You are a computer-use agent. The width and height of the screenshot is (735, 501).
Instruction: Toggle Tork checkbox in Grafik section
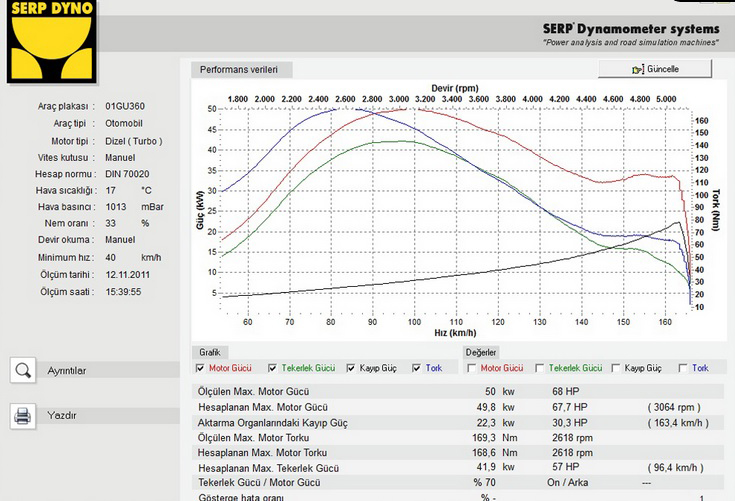(x=416, y=368)
